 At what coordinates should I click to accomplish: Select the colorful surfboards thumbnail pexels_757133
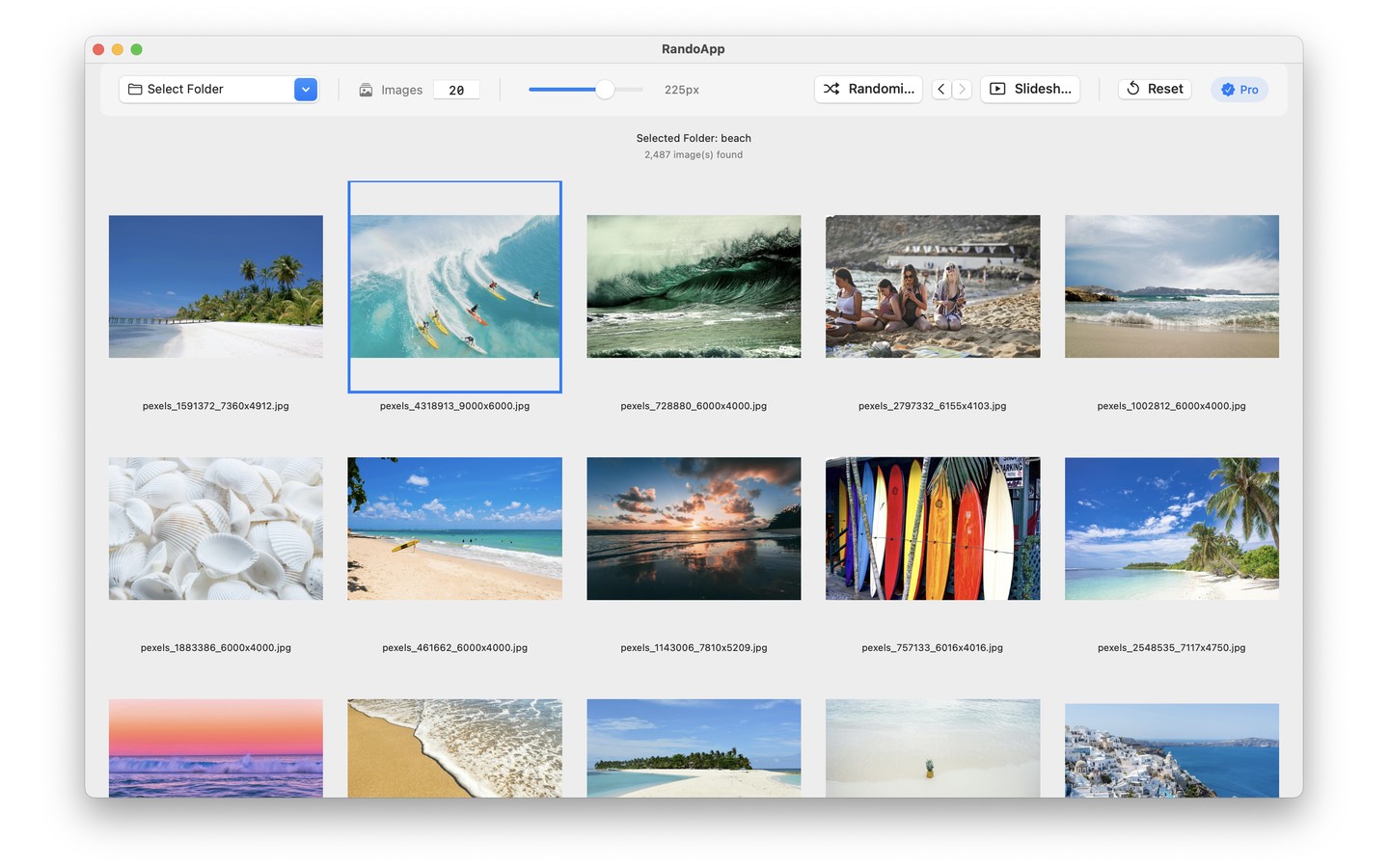[x=932, y=528]
